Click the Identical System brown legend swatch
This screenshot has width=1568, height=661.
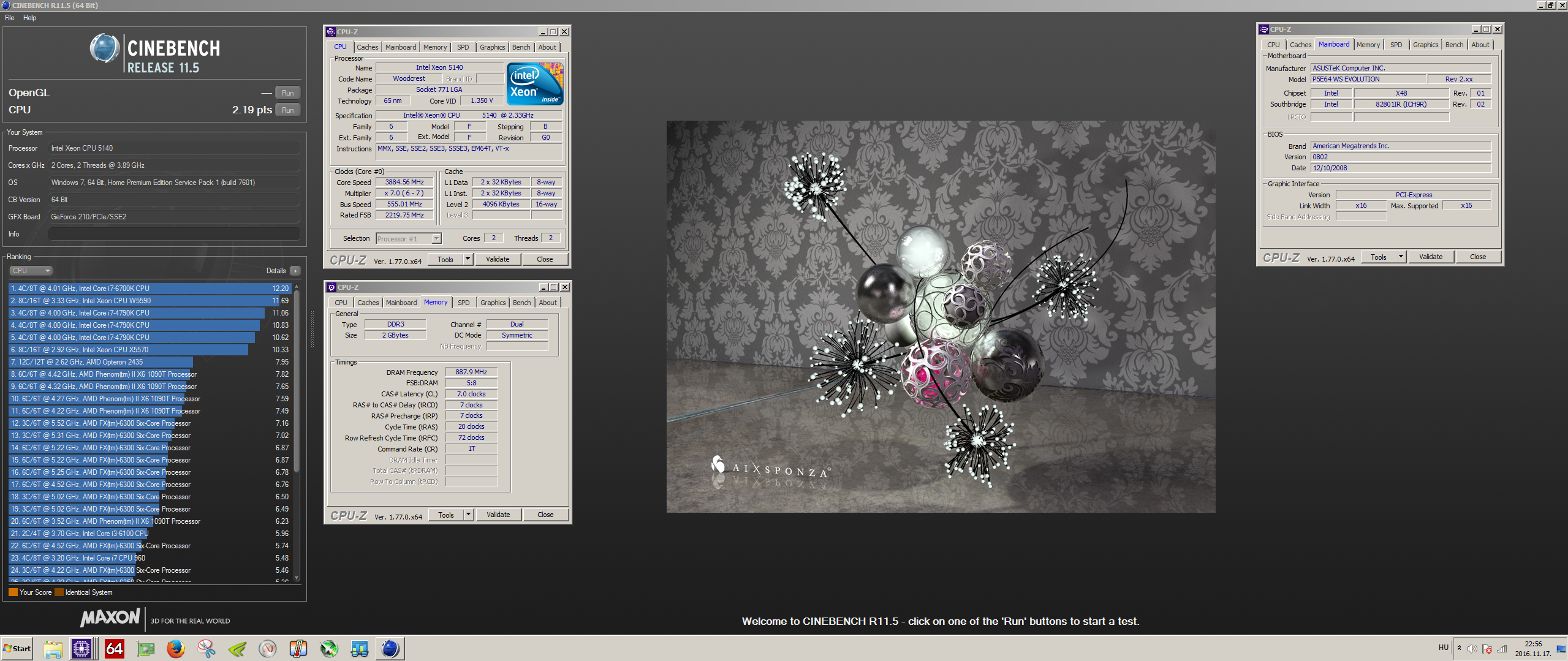point(59,592)
